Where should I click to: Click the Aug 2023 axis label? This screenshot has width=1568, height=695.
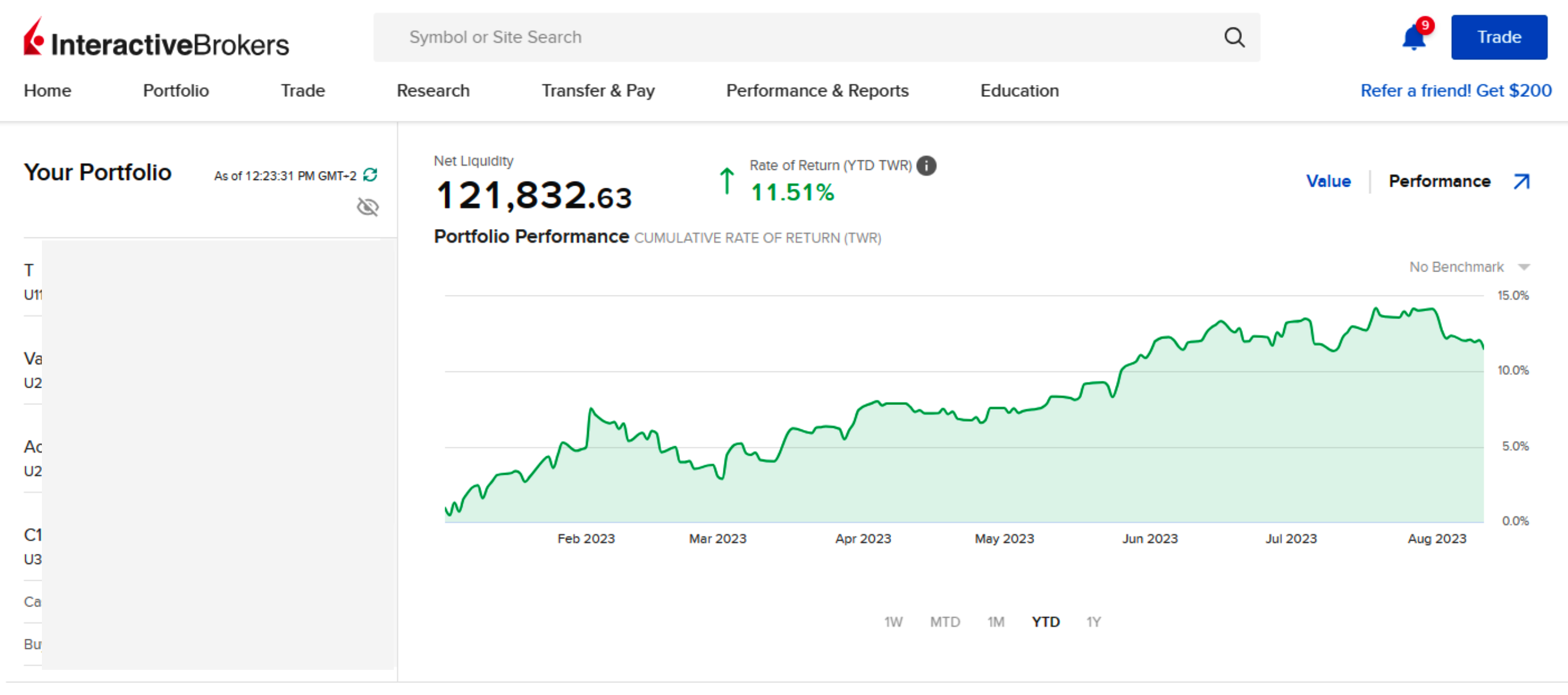coord(1436,538)
